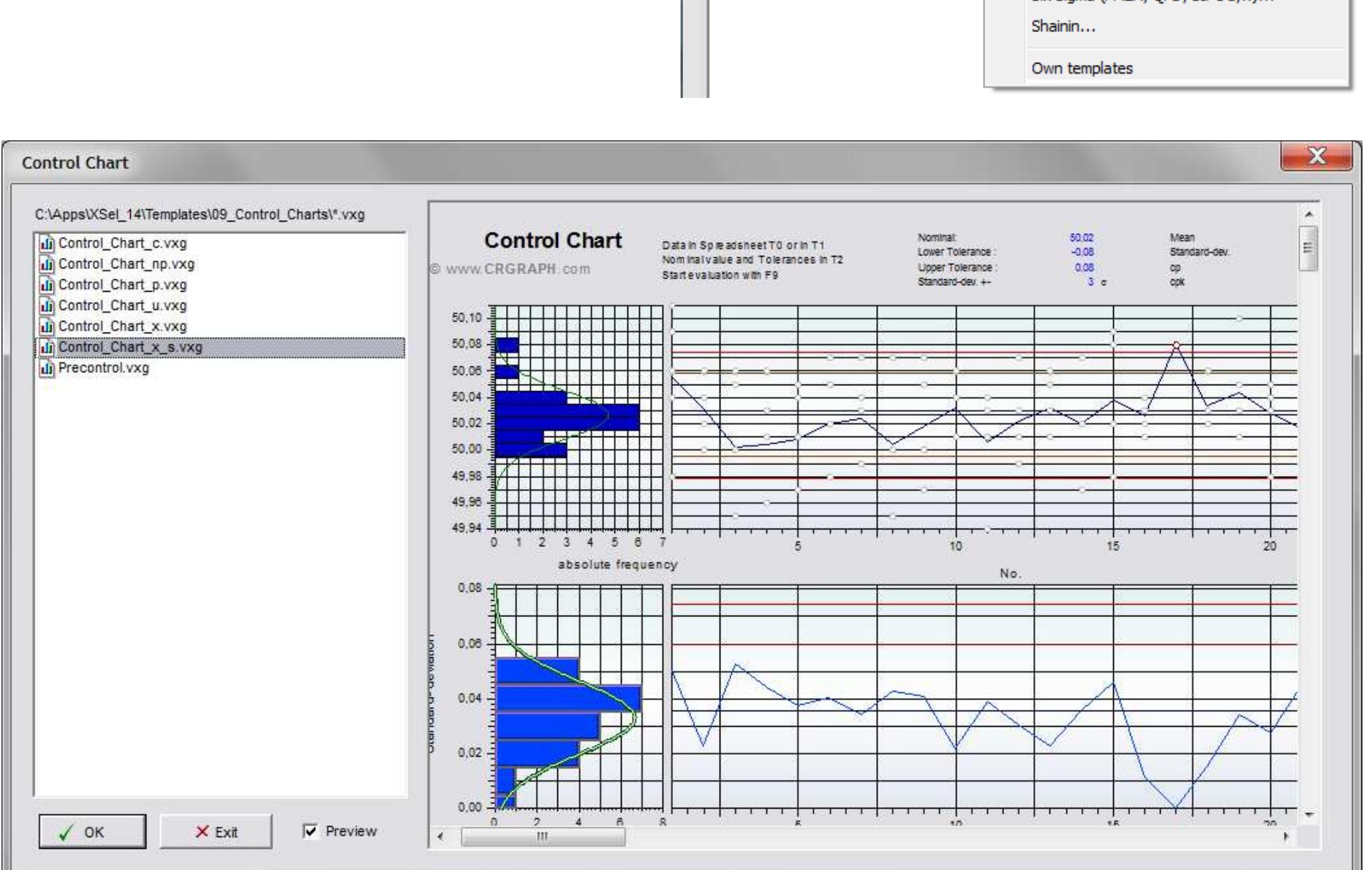Click the Control Chart preview title

[553, 241]
